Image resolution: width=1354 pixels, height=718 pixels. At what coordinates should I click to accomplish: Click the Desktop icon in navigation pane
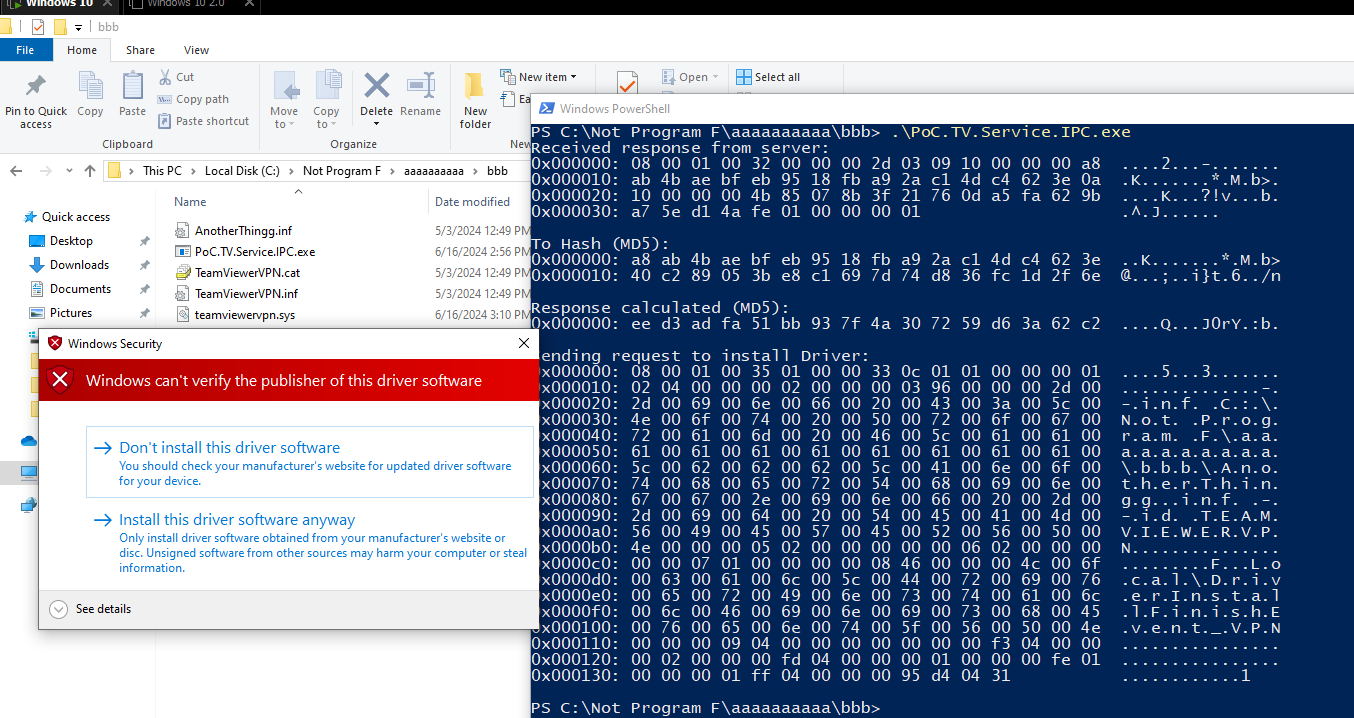click(x=37, y=241)
